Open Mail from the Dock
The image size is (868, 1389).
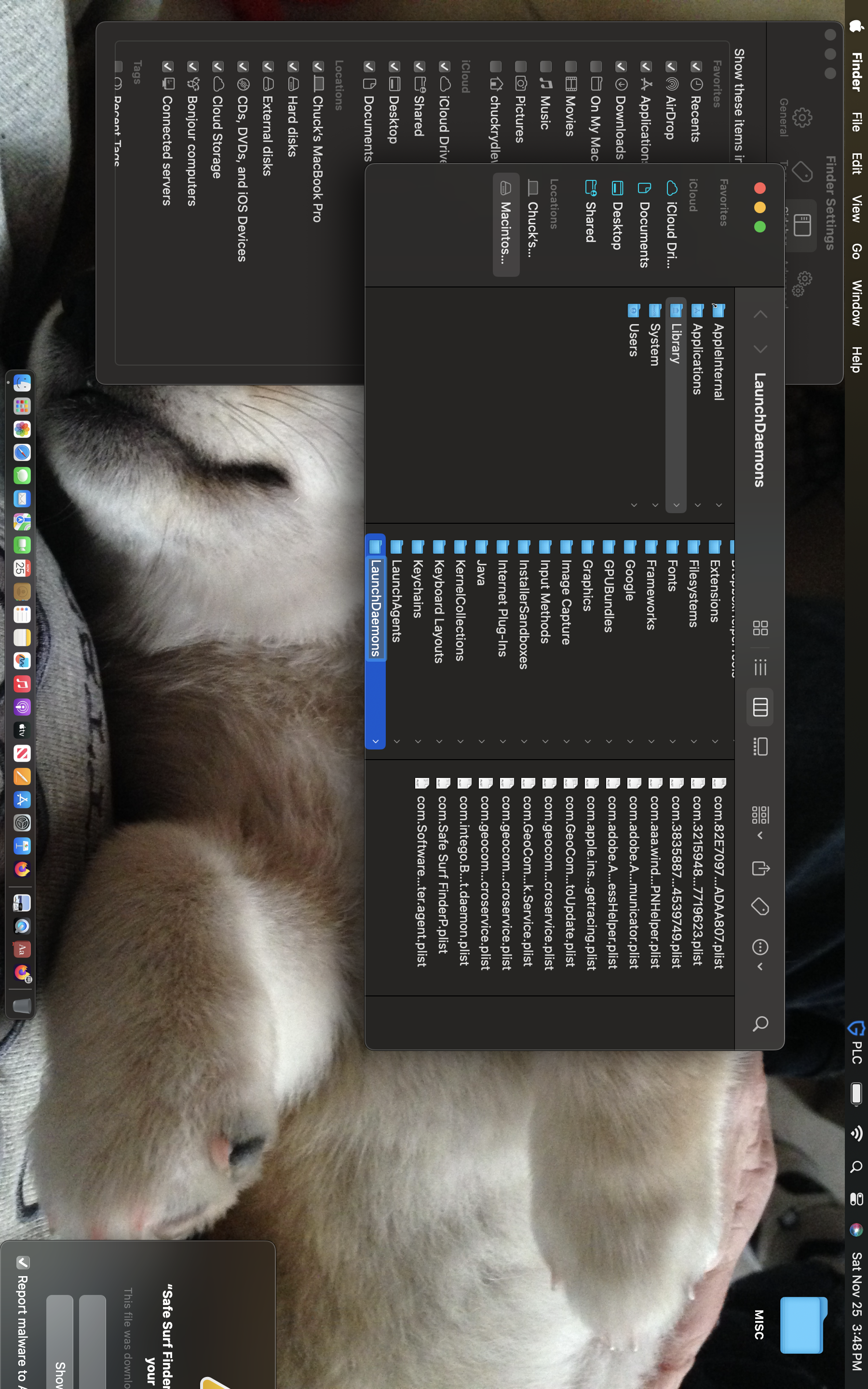point(22,499)
